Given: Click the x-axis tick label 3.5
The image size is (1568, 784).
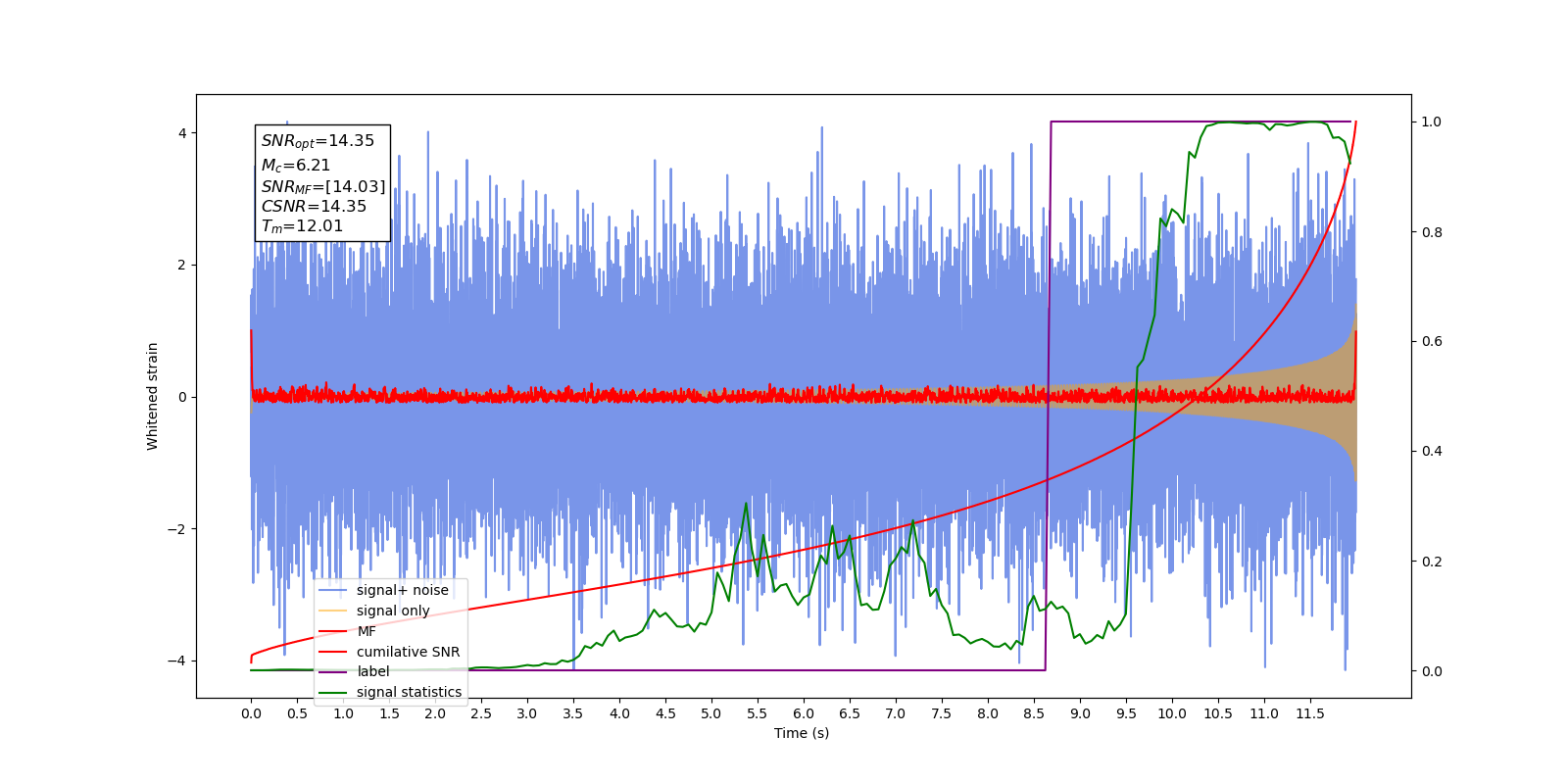Looking at the screenshot, I should 573,713.
